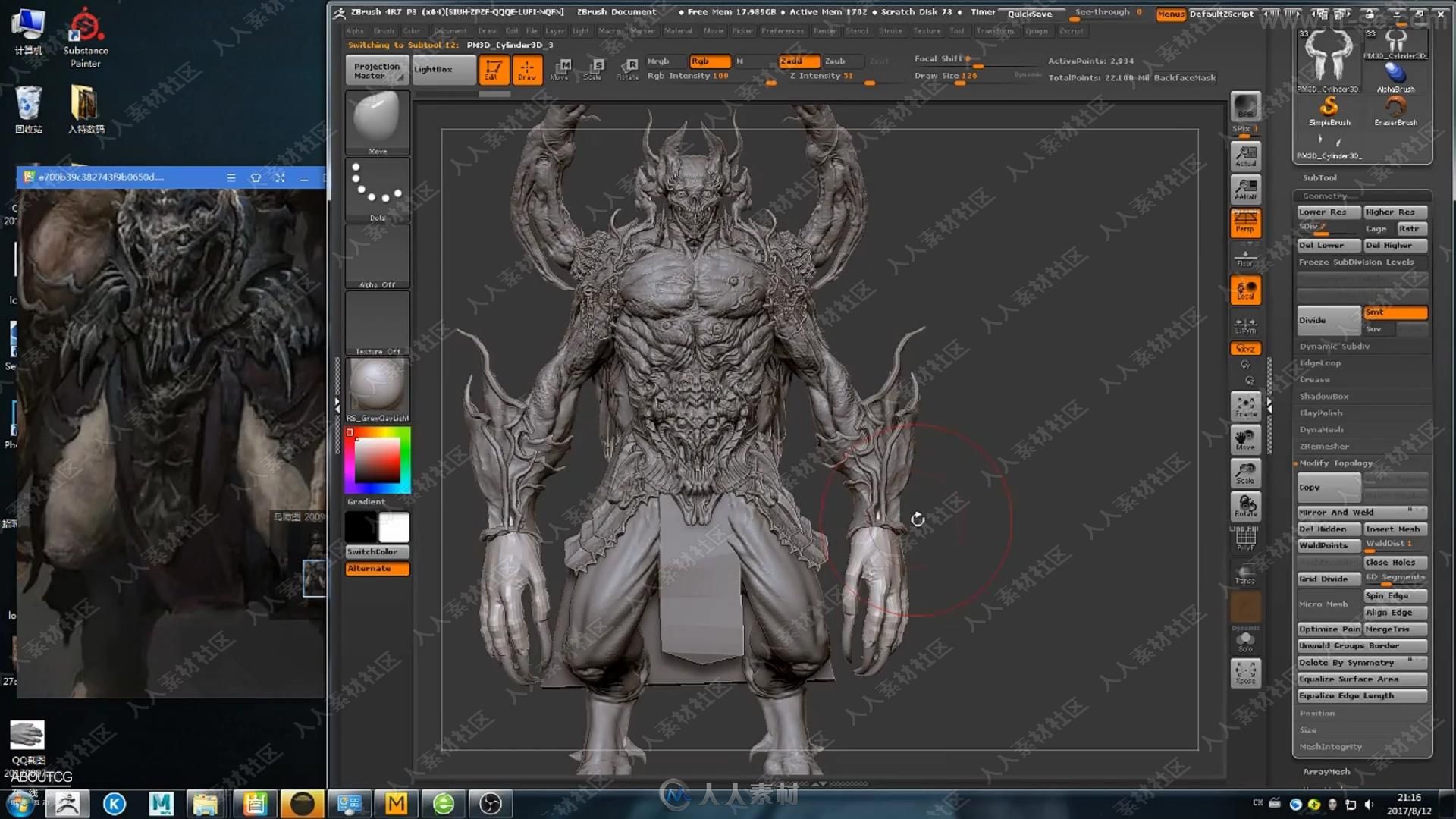Click the BPR render icon
The height and width of the screenshot is (819, 1456).
[x=1245, y=107]
